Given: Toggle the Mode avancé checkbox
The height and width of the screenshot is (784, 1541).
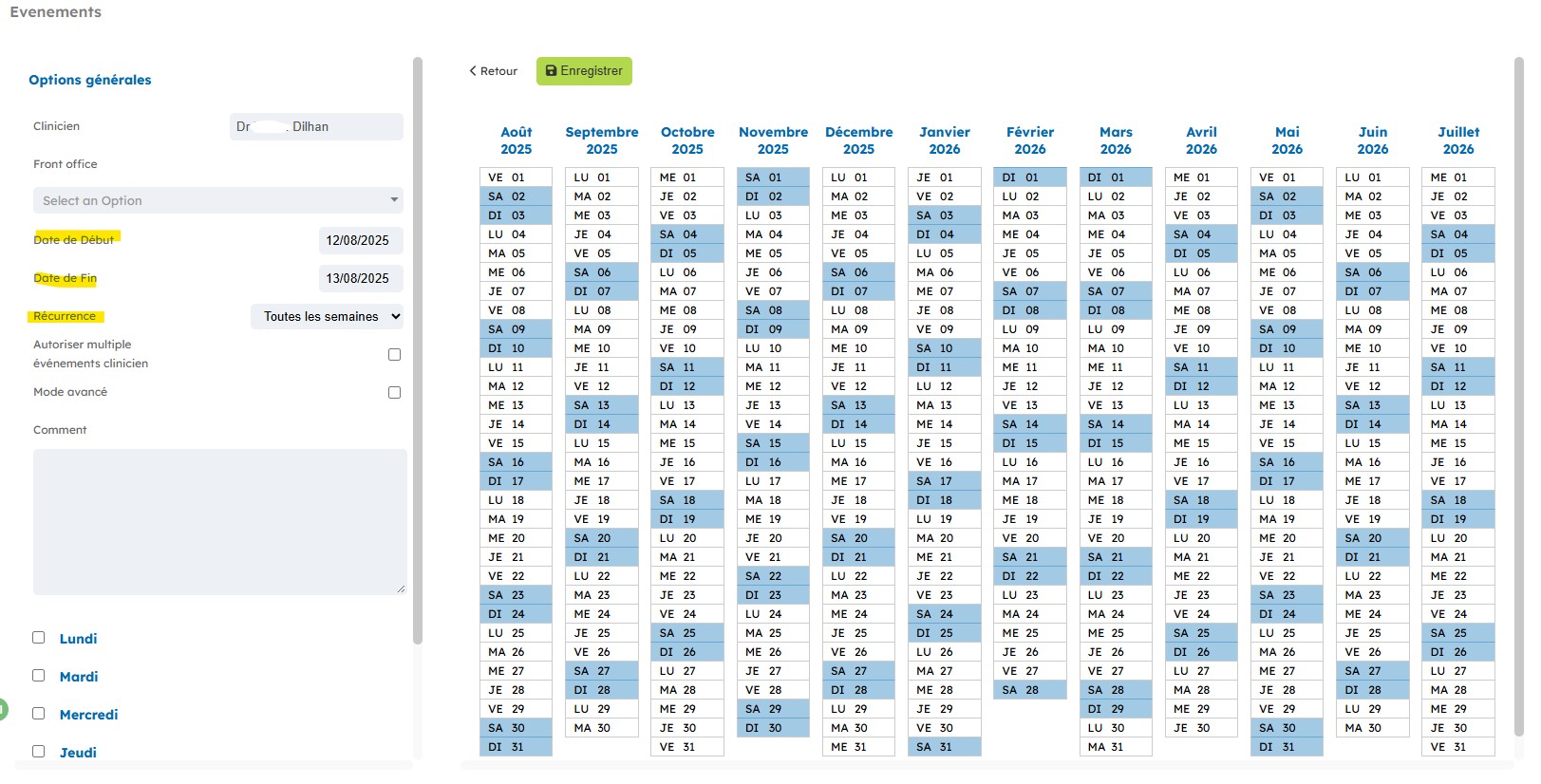Looking at the screenshot, I should click(395, 392).
